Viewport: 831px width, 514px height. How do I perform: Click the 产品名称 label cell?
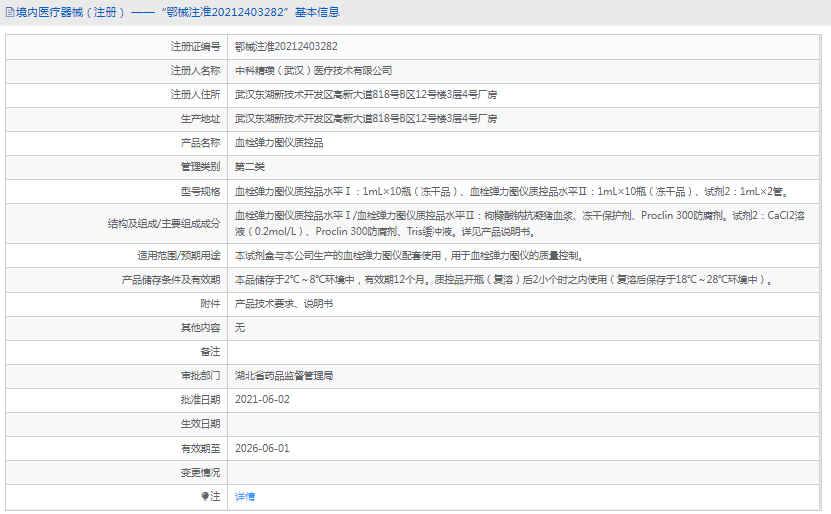tap(117, 143)
